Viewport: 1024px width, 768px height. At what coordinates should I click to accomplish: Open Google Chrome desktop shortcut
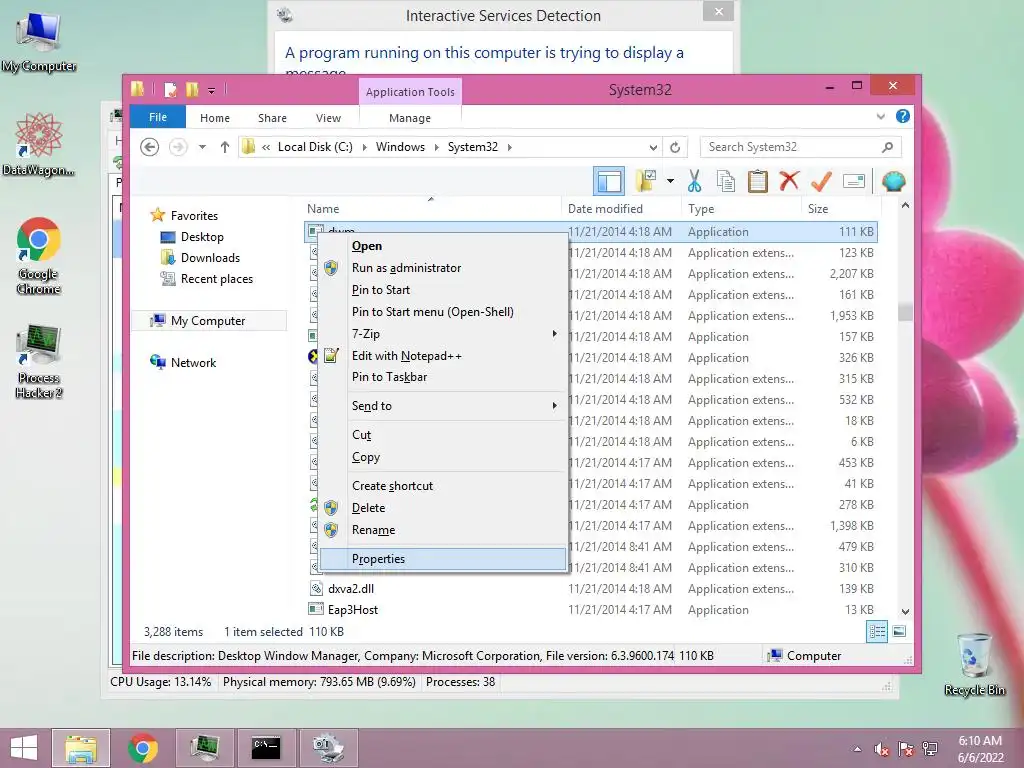(39, 256)
